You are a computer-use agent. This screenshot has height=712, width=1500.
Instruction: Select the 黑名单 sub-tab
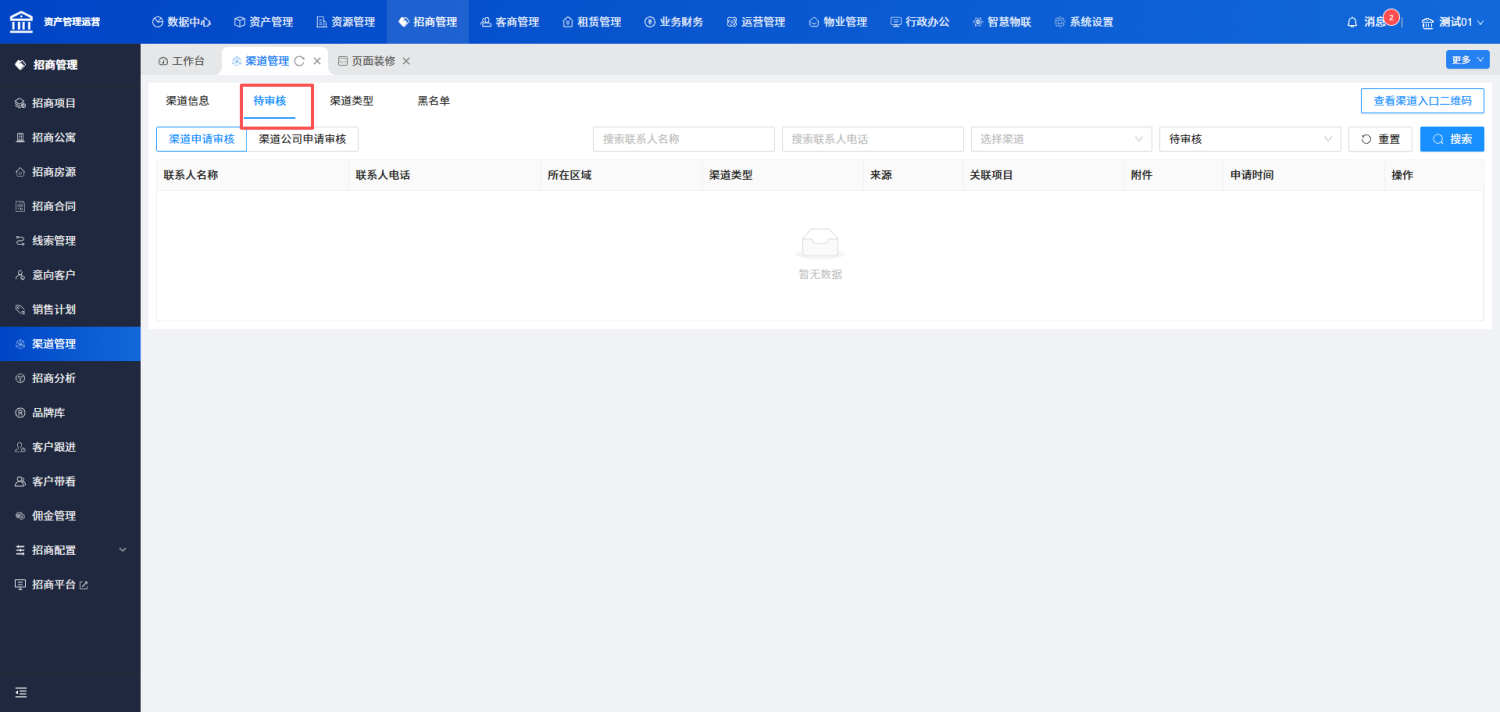click(x=433, y=101)
